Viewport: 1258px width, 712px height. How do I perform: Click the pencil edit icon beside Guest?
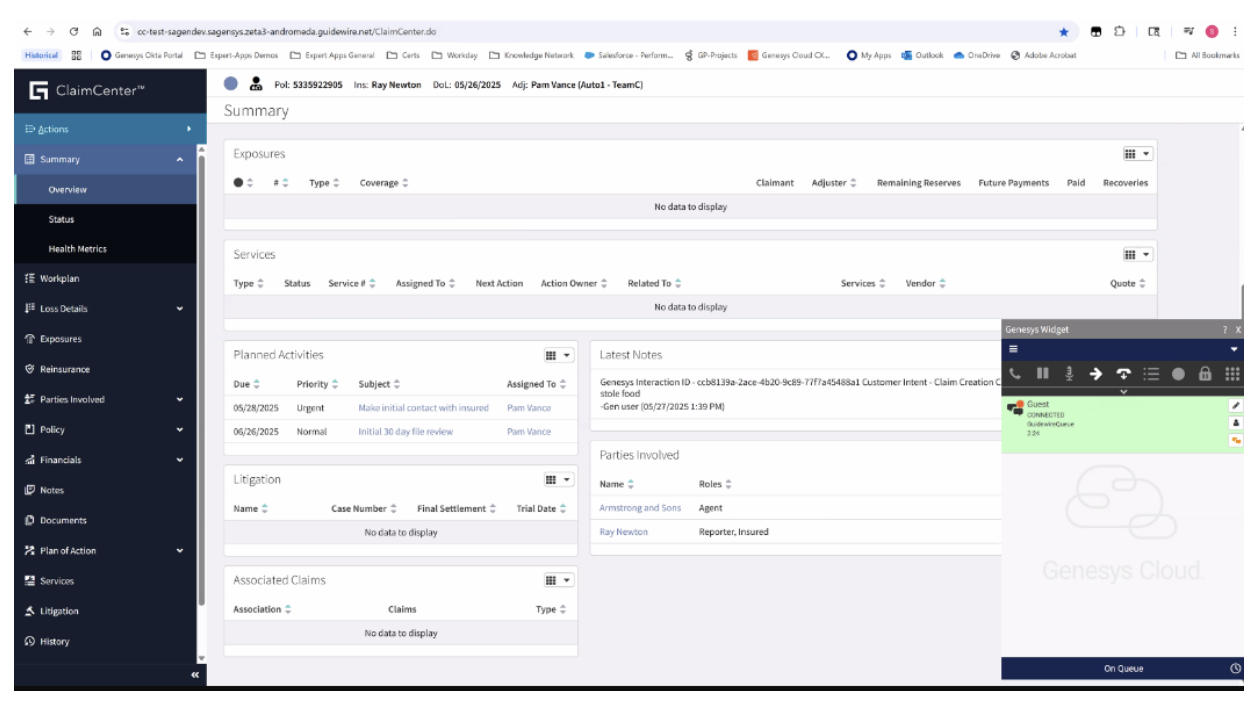click(x=1235, y=406)
